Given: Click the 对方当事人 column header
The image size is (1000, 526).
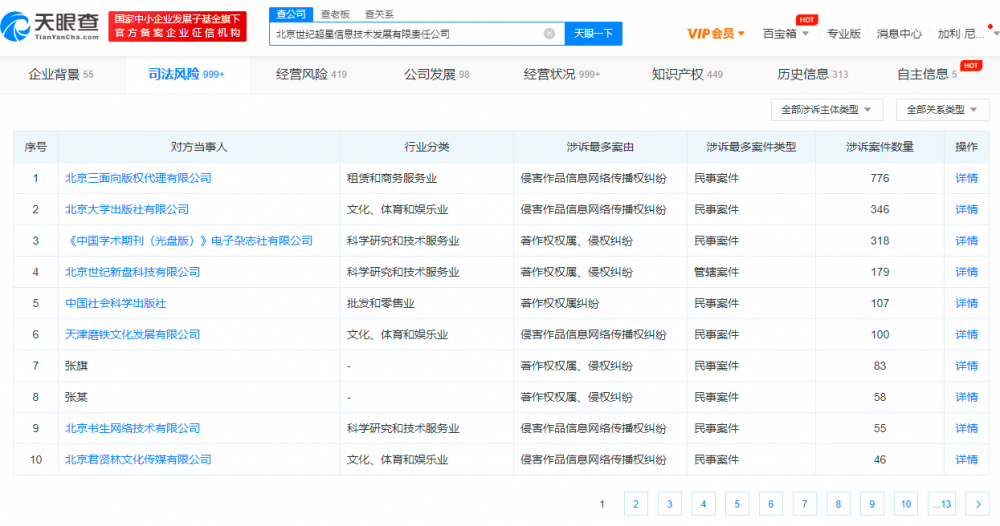Looking at the screenshot, I should tap(199, 147).
